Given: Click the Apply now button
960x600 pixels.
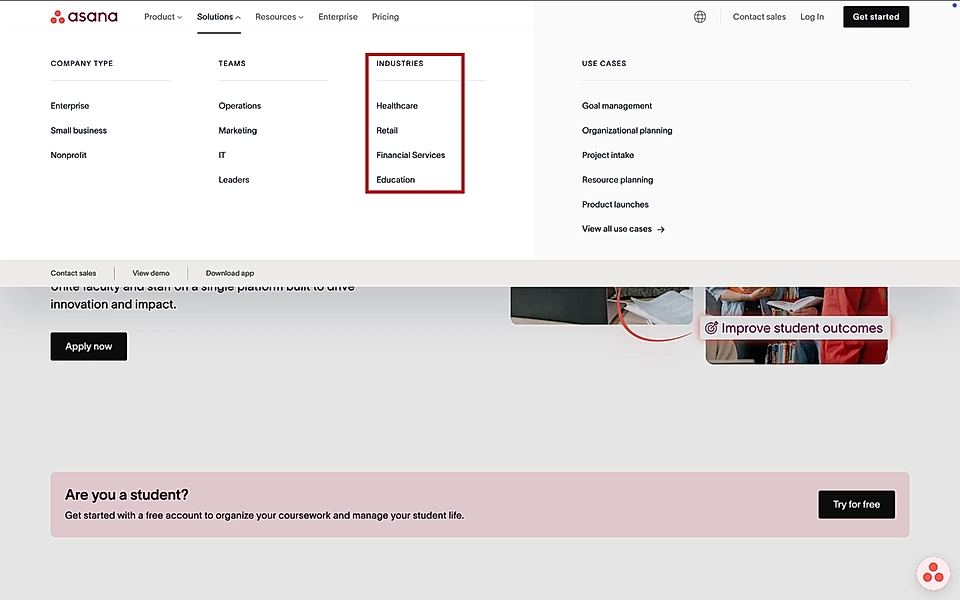Looking at the screenshot, I should pyautogui.click(x=88, y=345).
